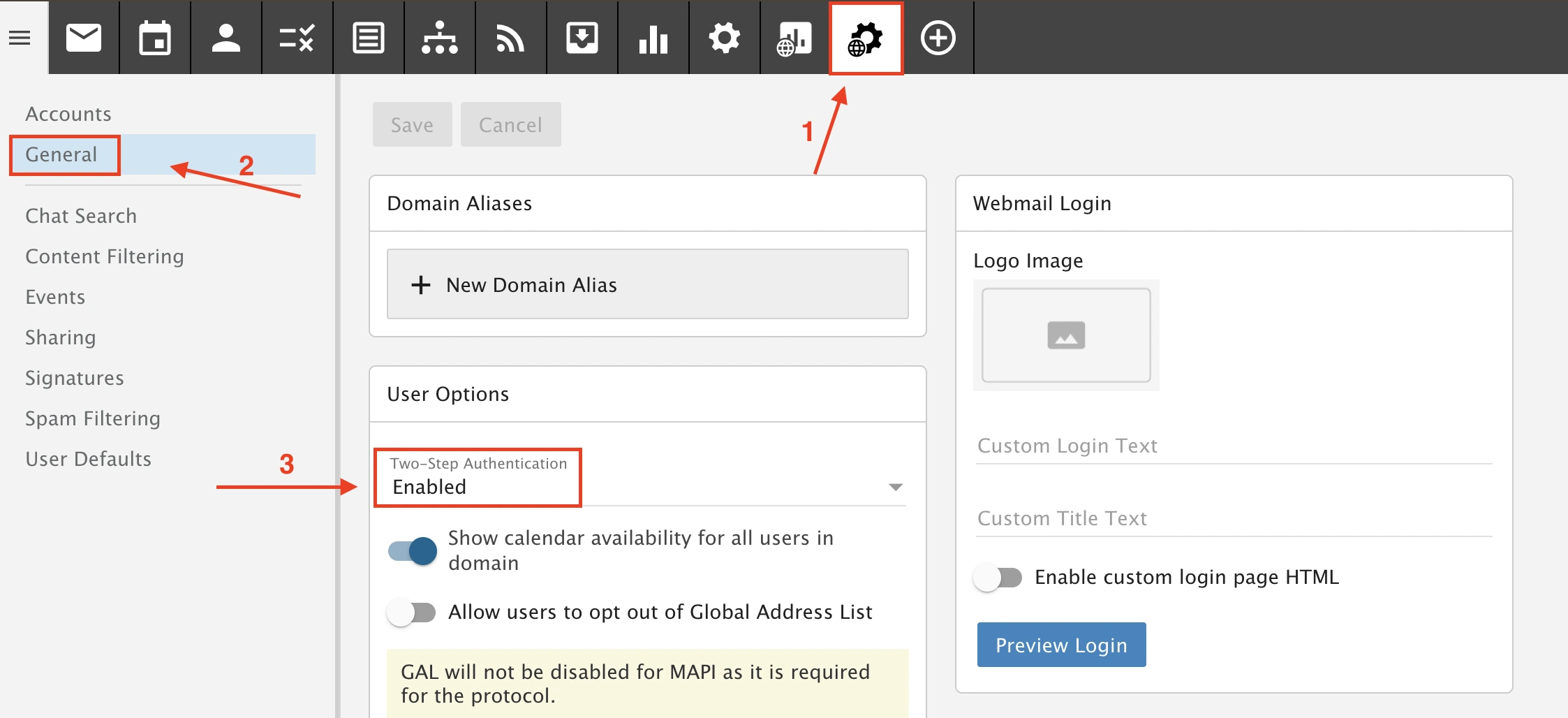Screen dimensions: 1568x718
Task: Enable Allow users to opt out of GAL
Action: coord(412,613)
